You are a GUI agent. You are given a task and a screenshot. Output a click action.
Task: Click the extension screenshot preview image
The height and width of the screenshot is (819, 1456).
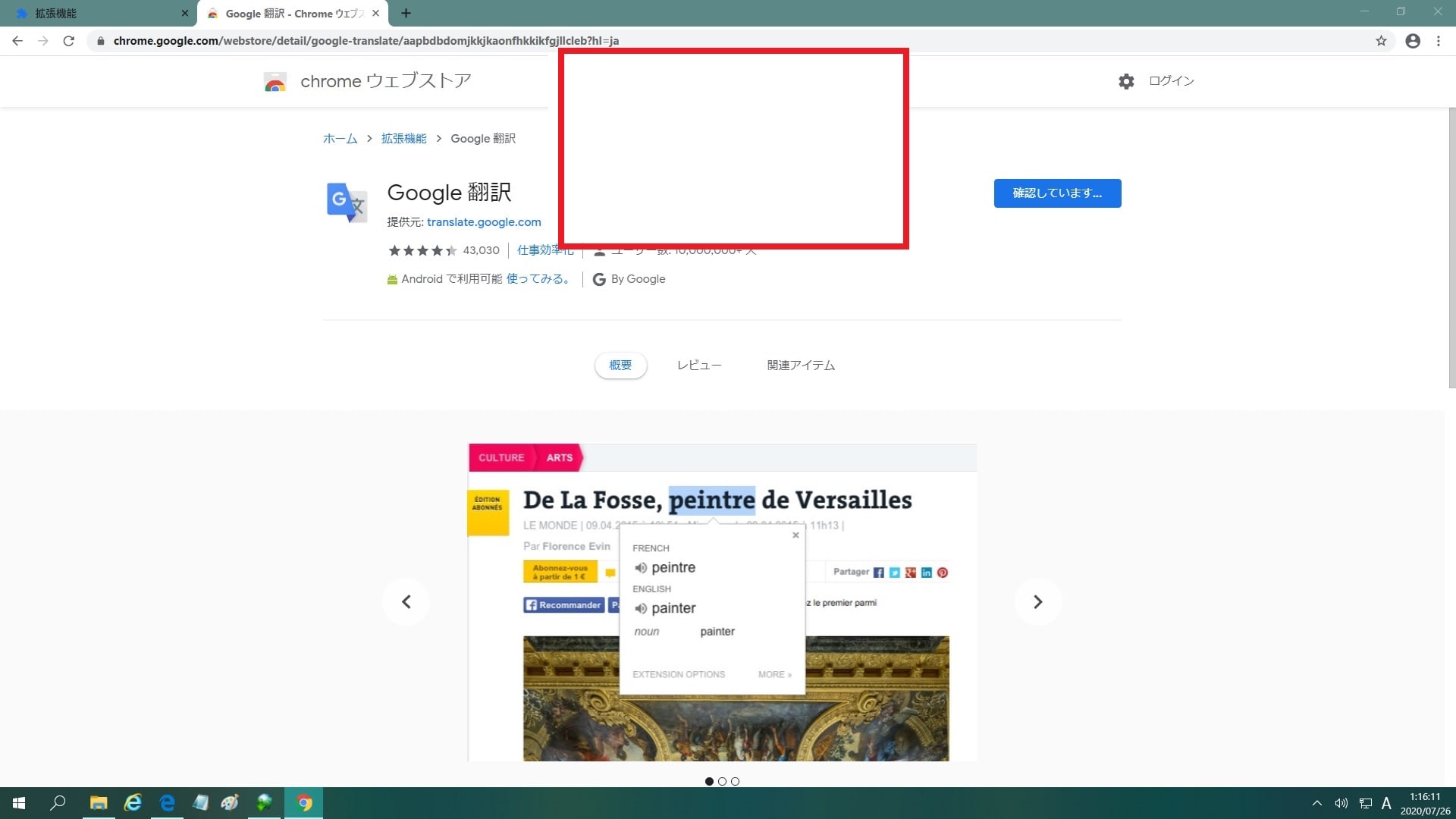tap(722, 603)
